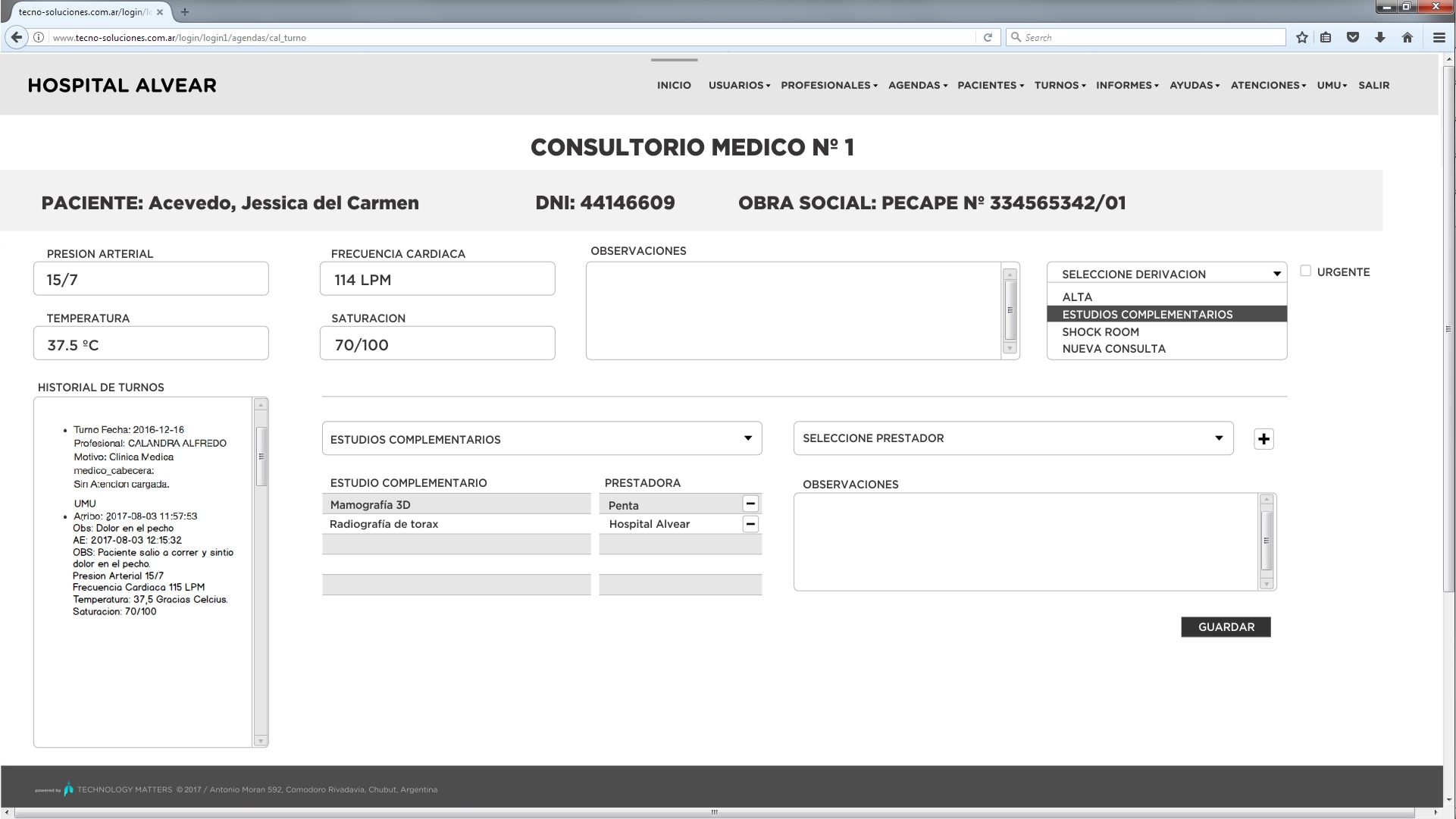Select the Mamografía 3D study row
1456x819 pixels.
click(456, 504)
